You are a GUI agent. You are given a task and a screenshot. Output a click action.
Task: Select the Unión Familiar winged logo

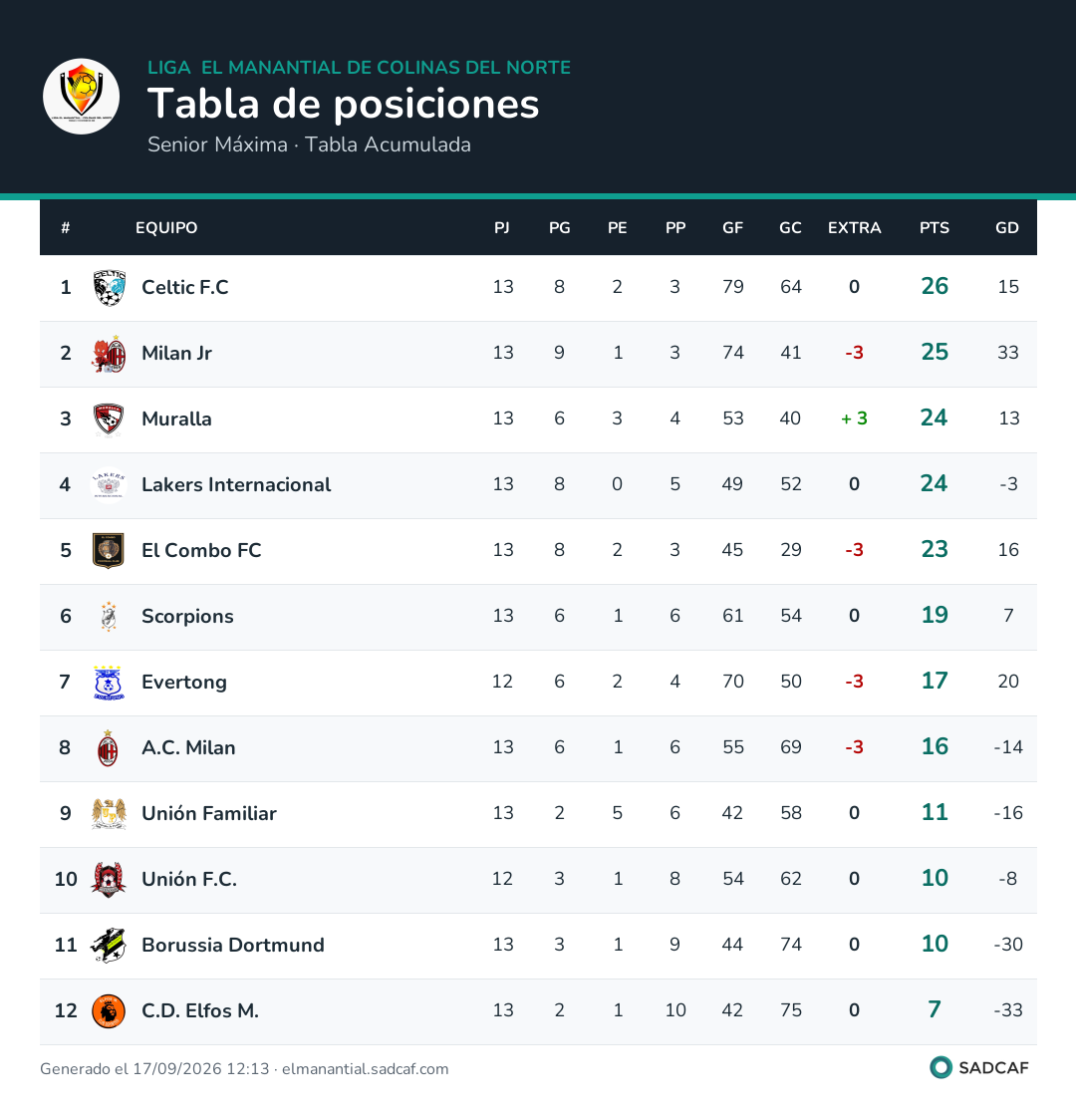coord(109,813)
